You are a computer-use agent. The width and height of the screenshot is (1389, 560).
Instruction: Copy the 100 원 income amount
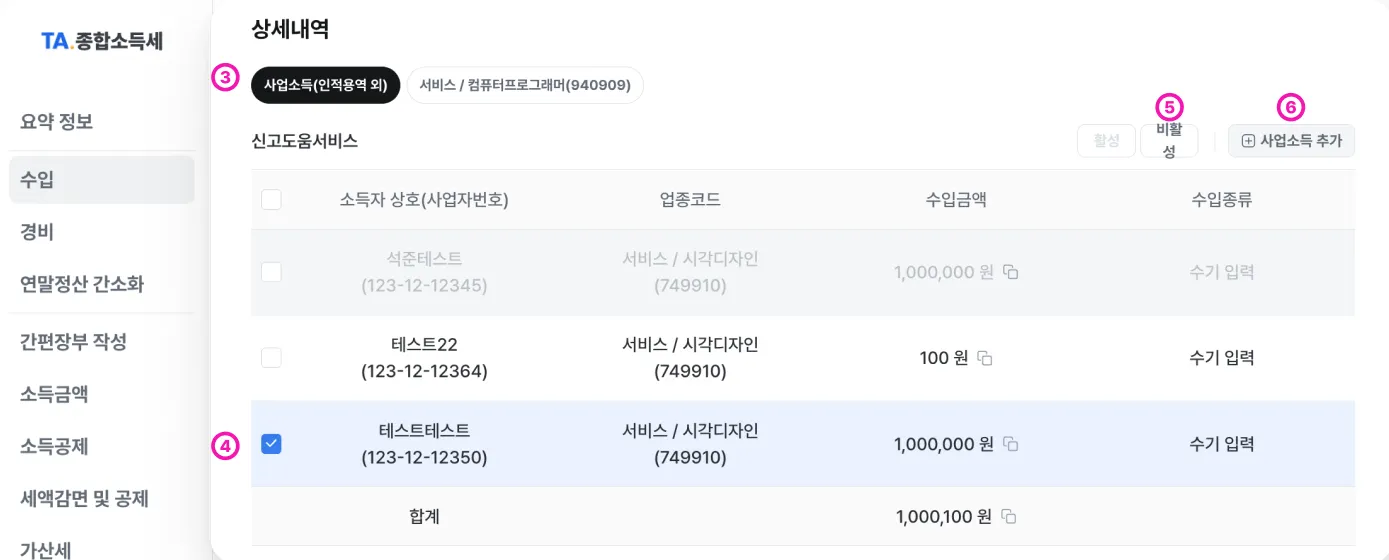(985, 358)
